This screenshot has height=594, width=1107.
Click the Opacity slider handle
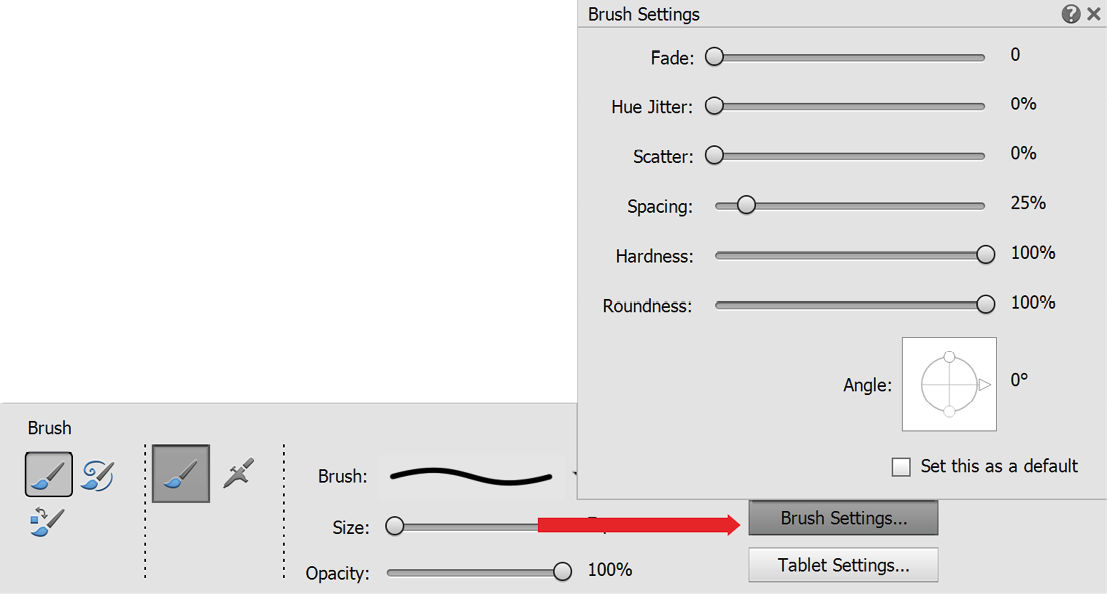(562, 571)
